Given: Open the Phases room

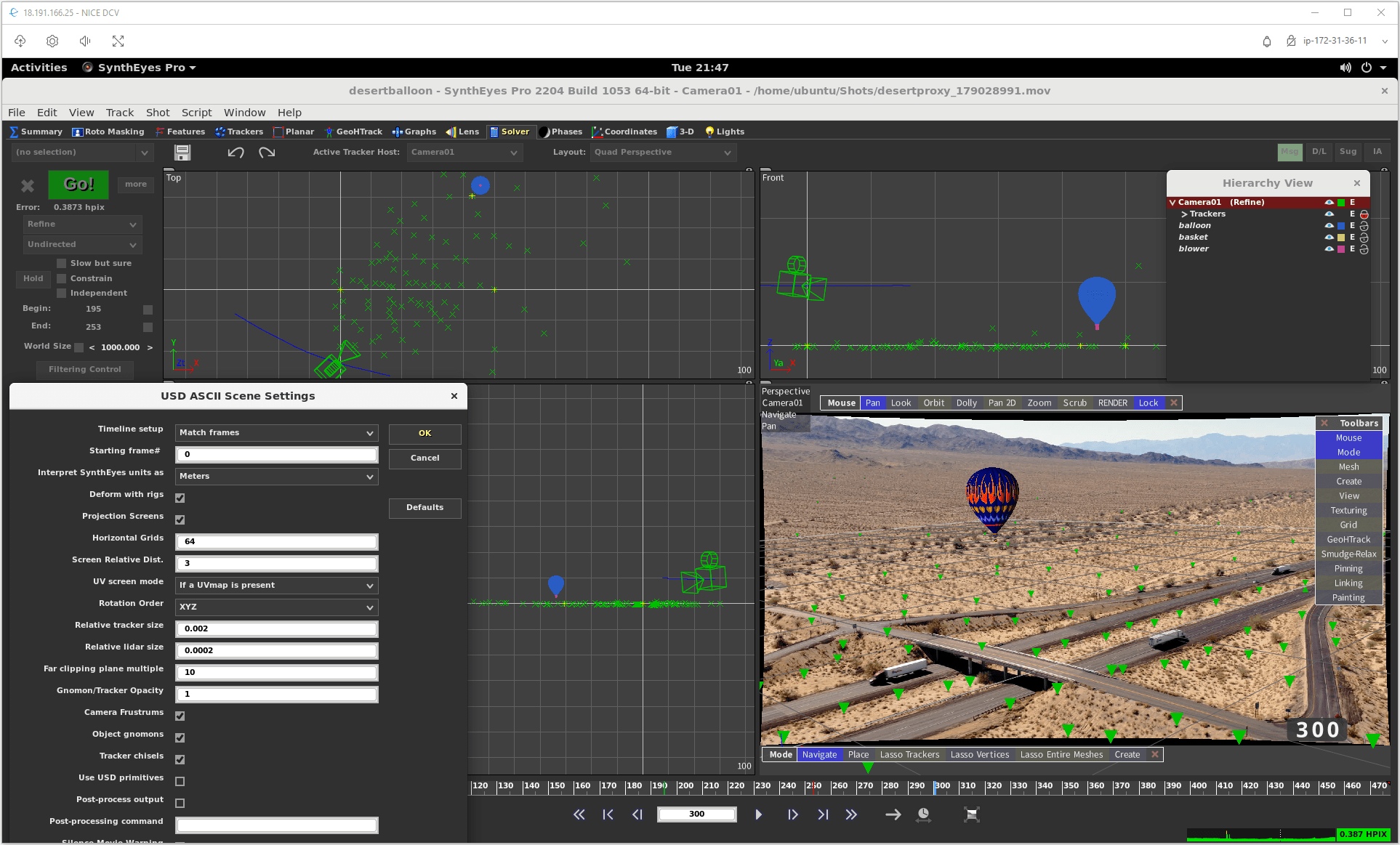Looking at the screenshot, I should [x=560, y=132].
